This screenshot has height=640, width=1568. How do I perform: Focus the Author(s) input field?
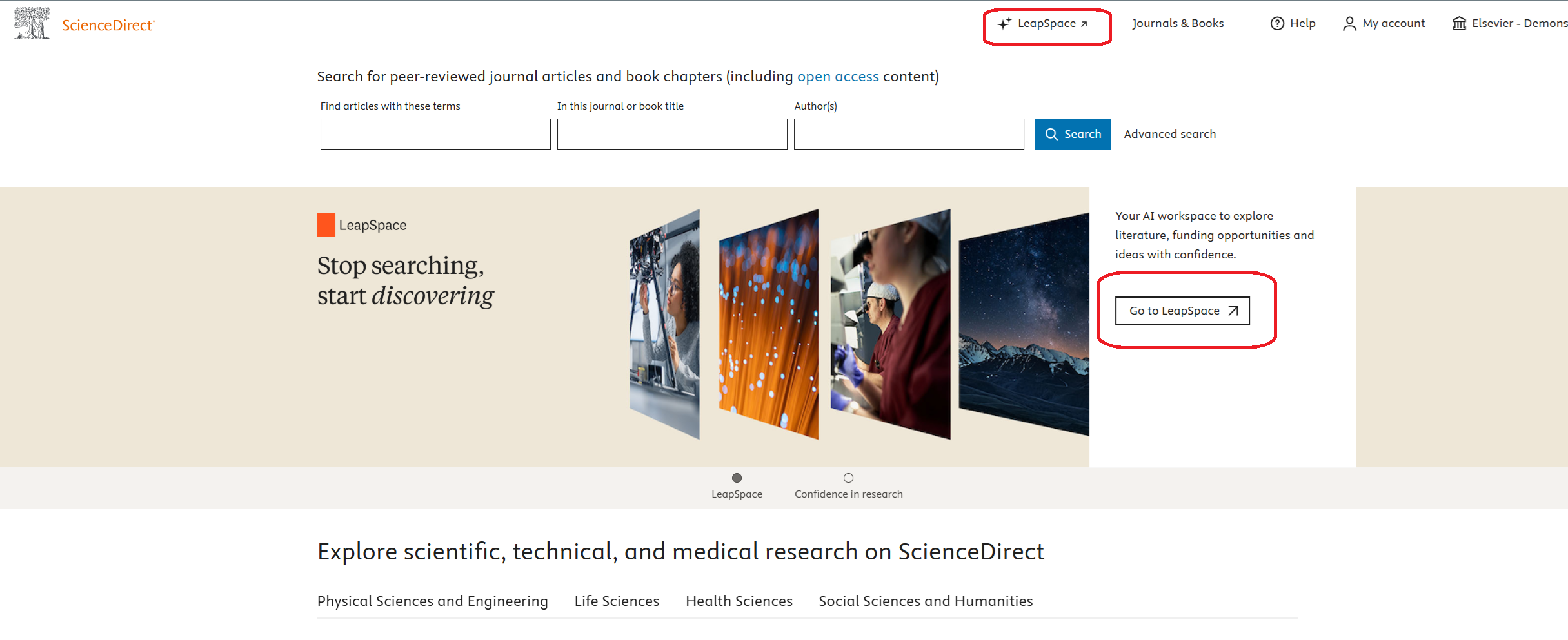(909, 134)
